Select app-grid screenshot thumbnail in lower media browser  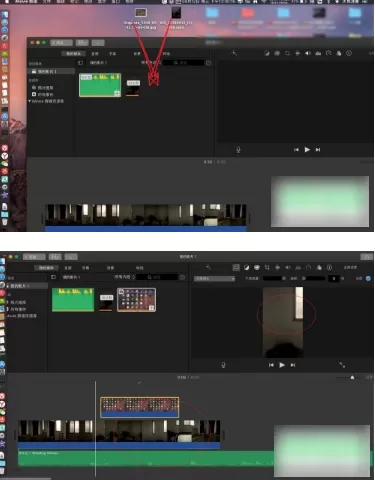coord(136,300)
